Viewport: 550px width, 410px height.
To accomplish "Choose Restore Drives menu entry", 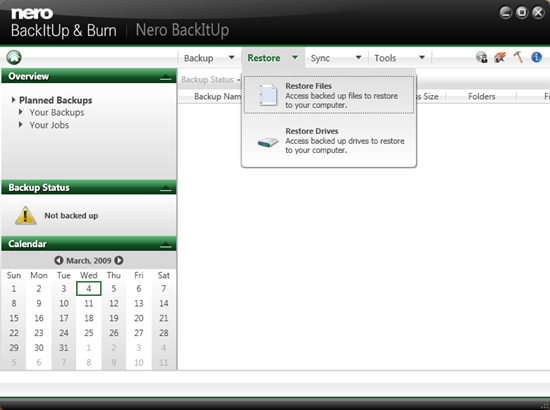I will tap(329, 140).
